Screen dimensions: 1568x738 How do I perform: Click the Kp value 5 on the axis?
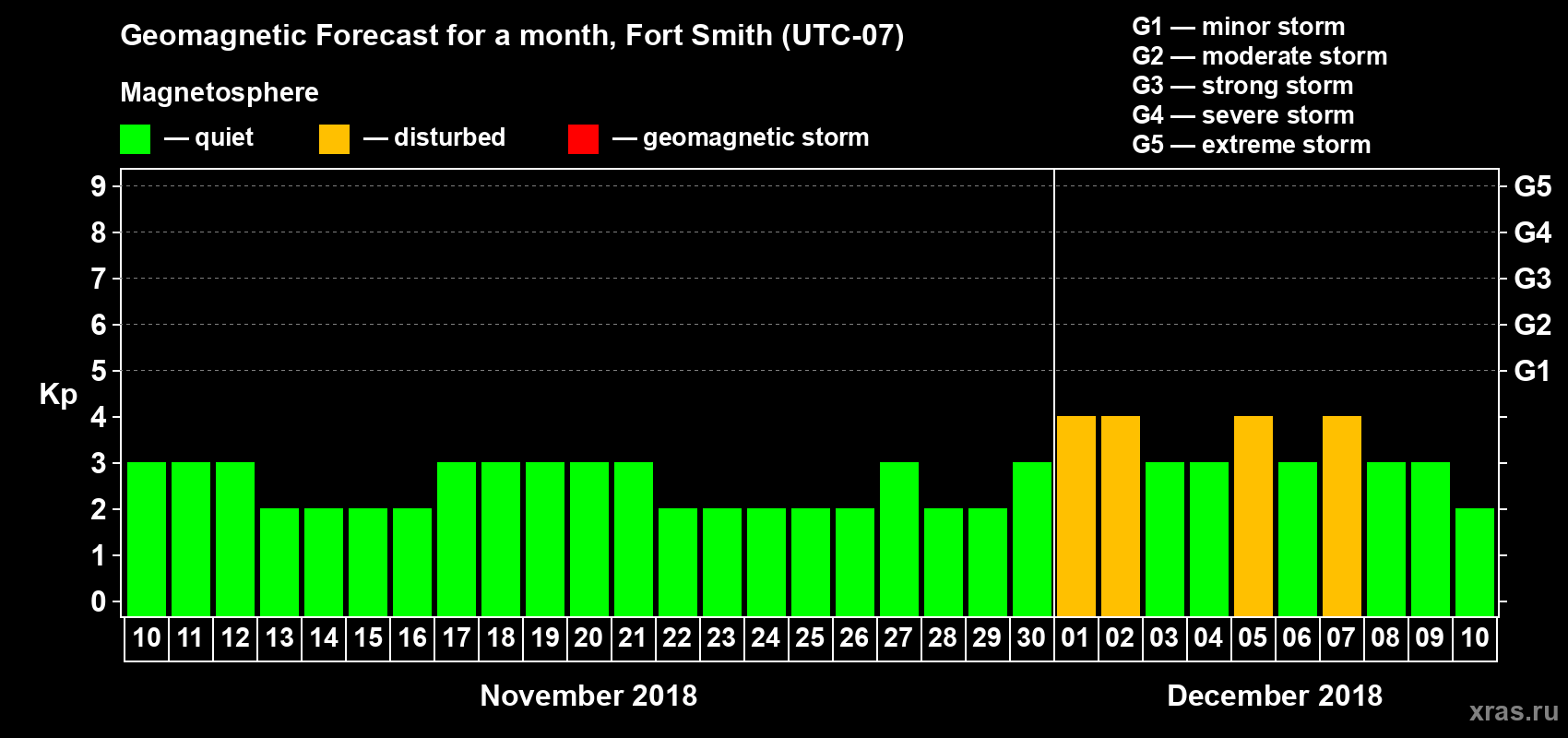[99, 371]
